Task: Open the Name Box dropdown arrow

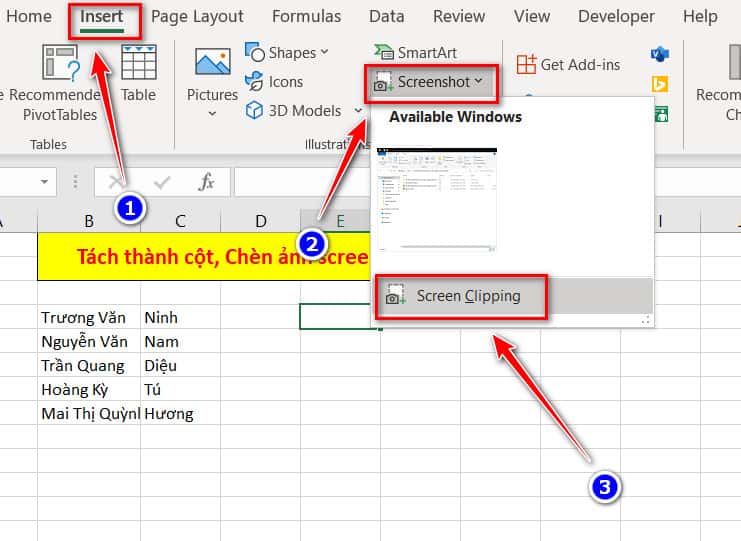Action: (x=44, y=182)
